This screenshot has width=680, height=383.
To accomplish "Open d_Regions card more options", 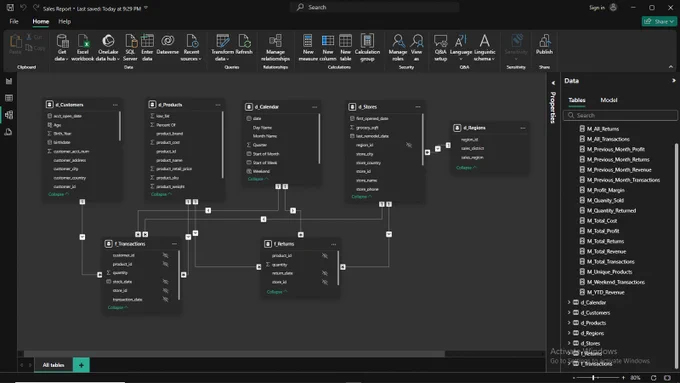I will 523,128.
